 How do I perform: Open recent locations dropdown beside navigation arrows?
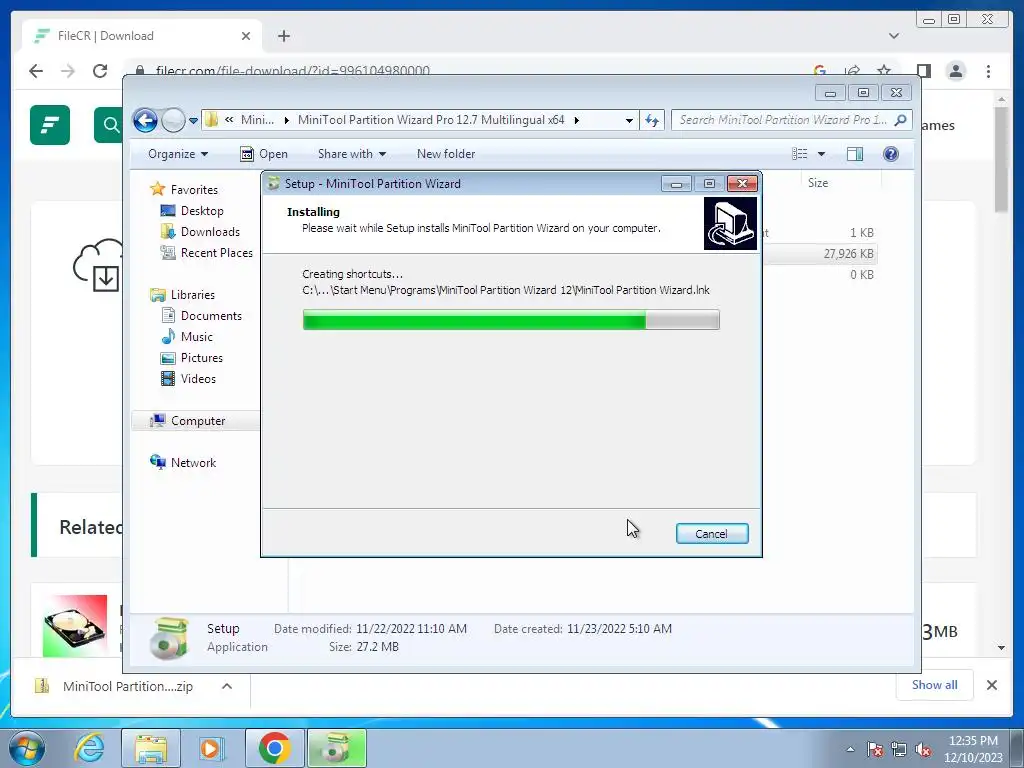[193, 121]
